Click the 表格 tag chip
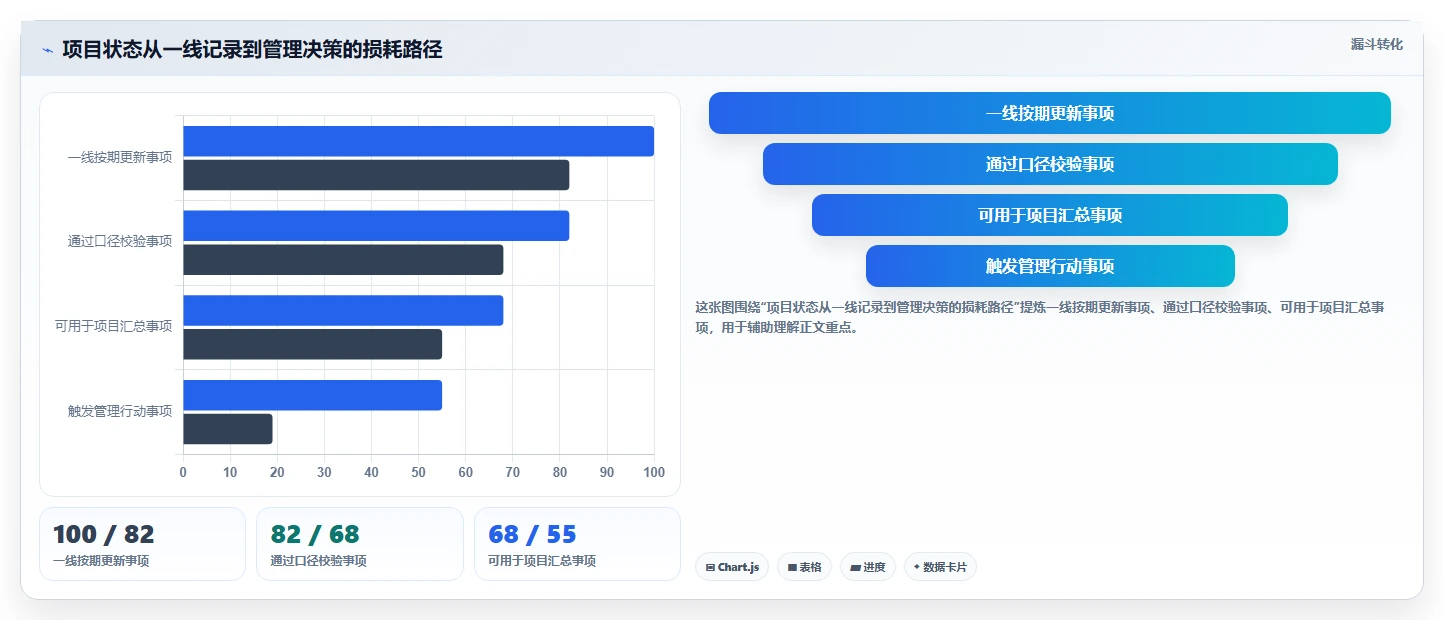Image resolution: width=1444 pixels, height=620 pixels. pos(804,567)
